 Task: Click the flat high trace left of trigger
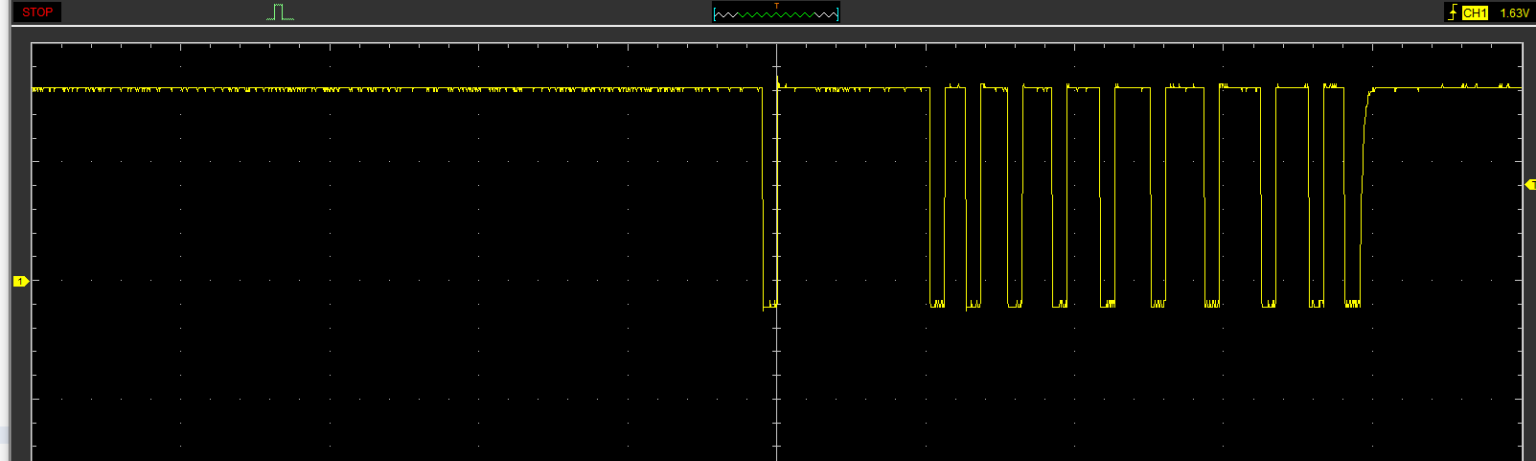[400, 89]
